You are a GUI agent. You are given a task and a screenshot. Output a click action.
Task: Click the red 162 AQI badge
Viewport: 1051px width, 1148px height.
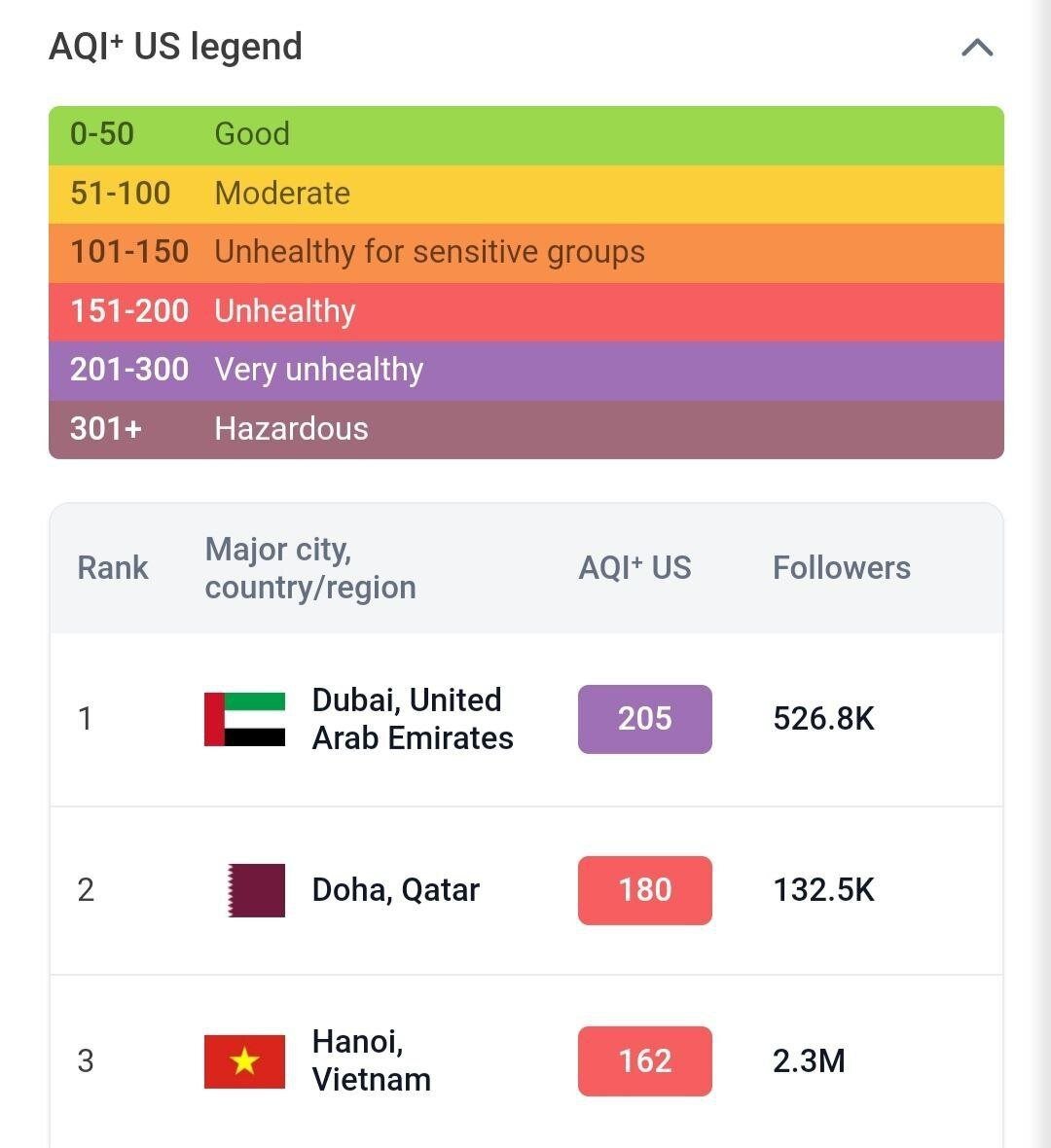644,1060
